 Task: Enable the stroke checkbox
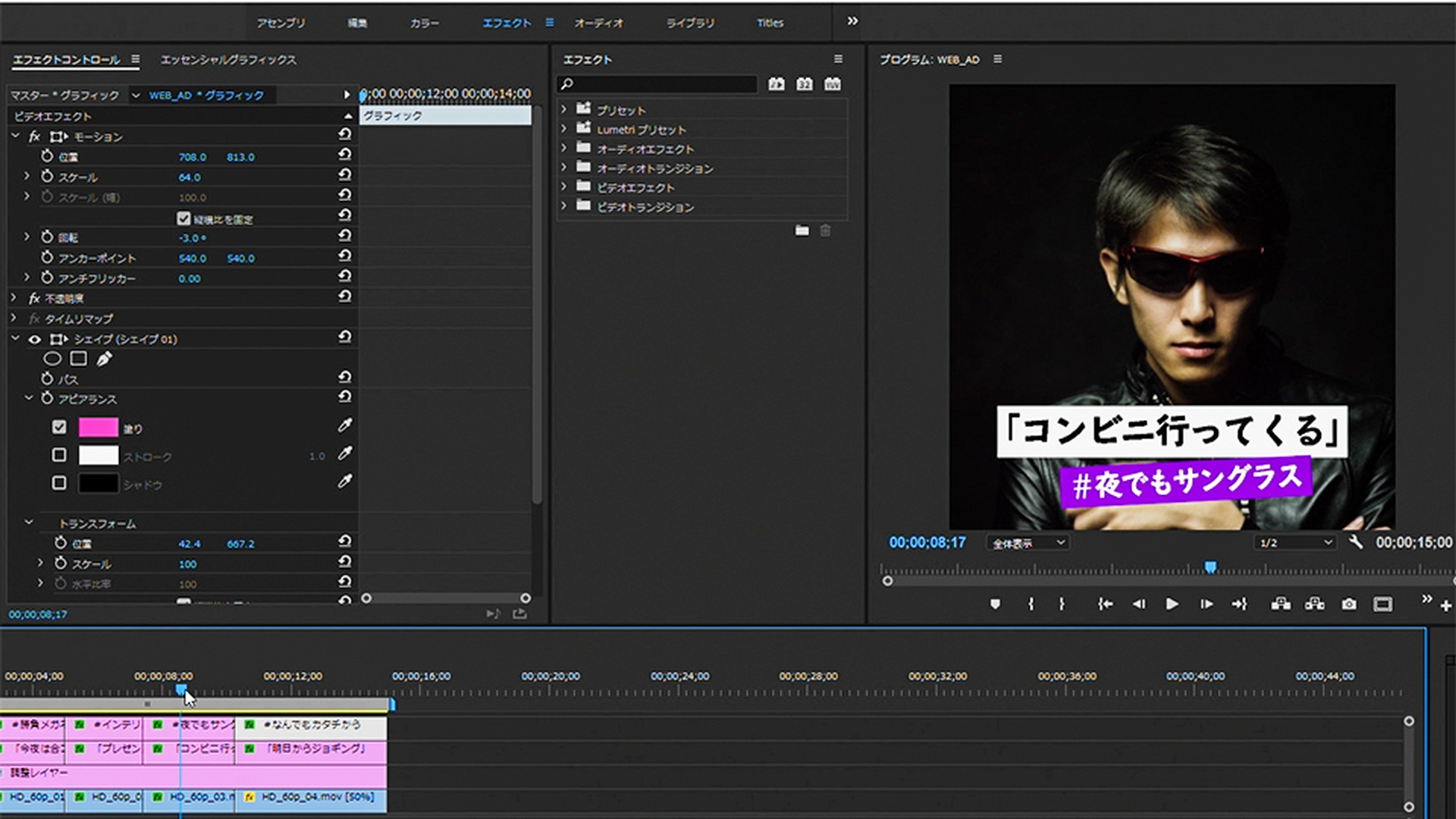(x=59, y=455)
